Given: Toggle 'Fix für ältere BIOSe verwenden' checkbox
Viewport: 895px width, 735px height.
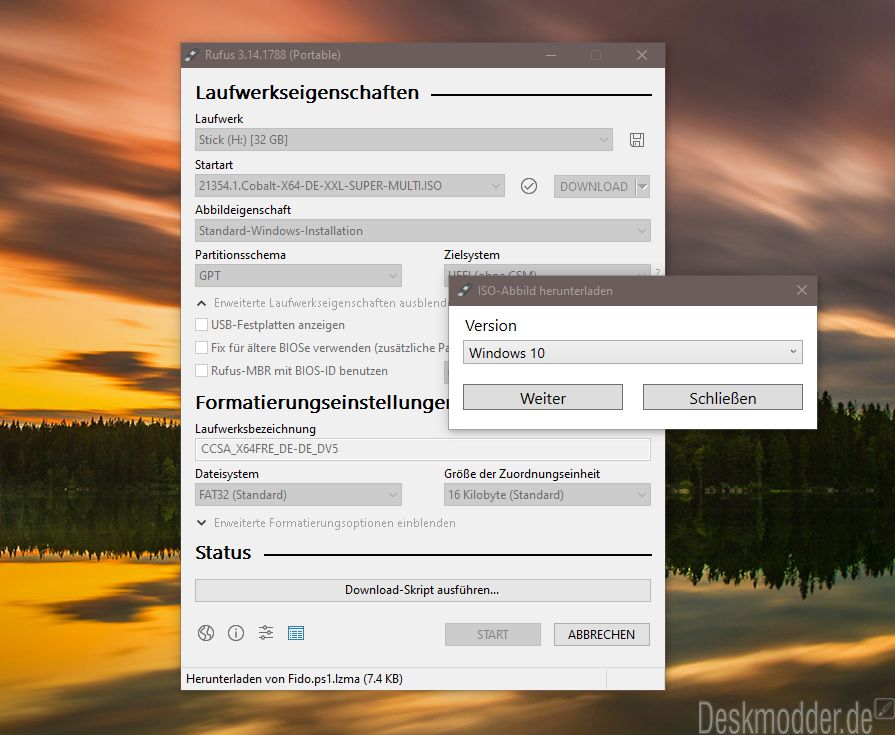Looking at the screenshot, I should click(x=201, y=348).
